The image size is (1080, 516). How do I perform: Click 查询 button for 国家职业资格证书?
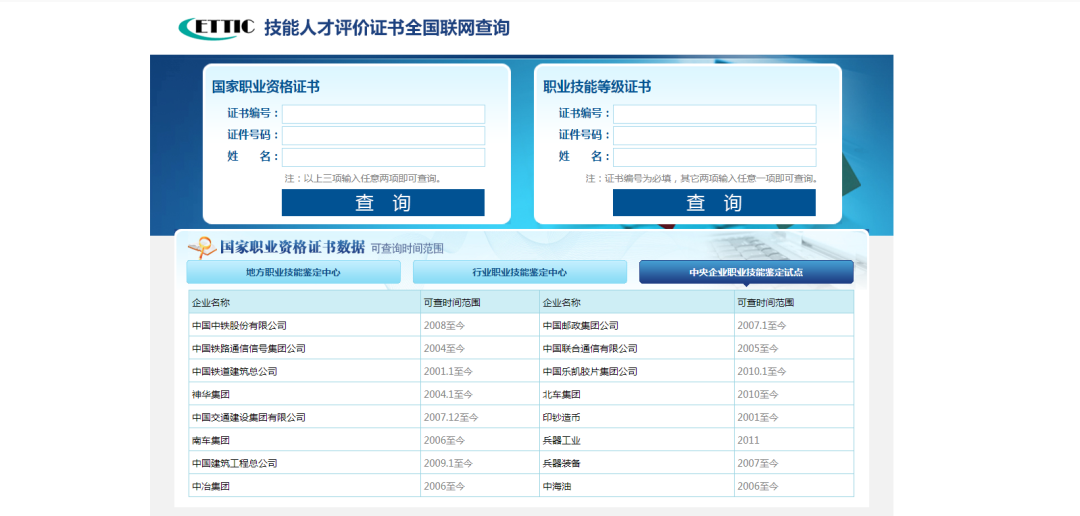coord(383,203)
